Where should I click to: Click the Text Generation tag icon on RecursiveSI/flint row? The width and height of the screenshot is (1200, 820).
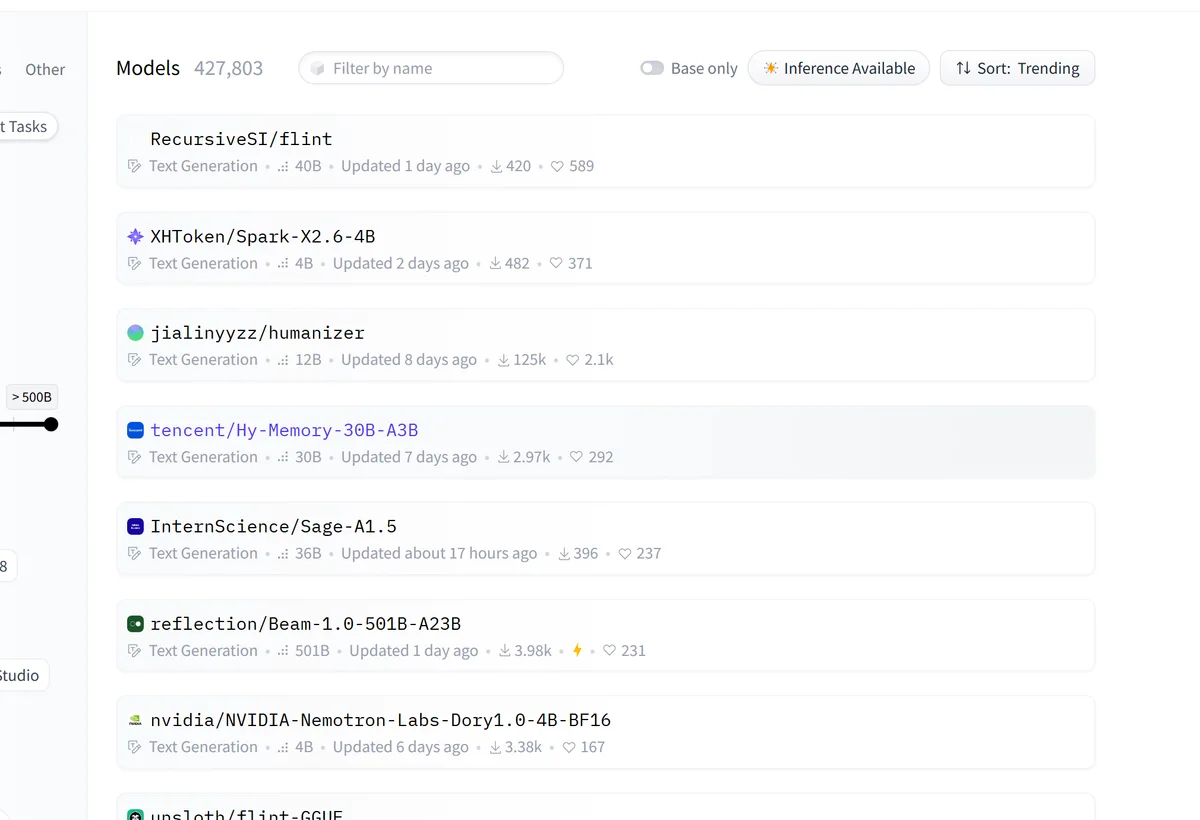point(135,166)
